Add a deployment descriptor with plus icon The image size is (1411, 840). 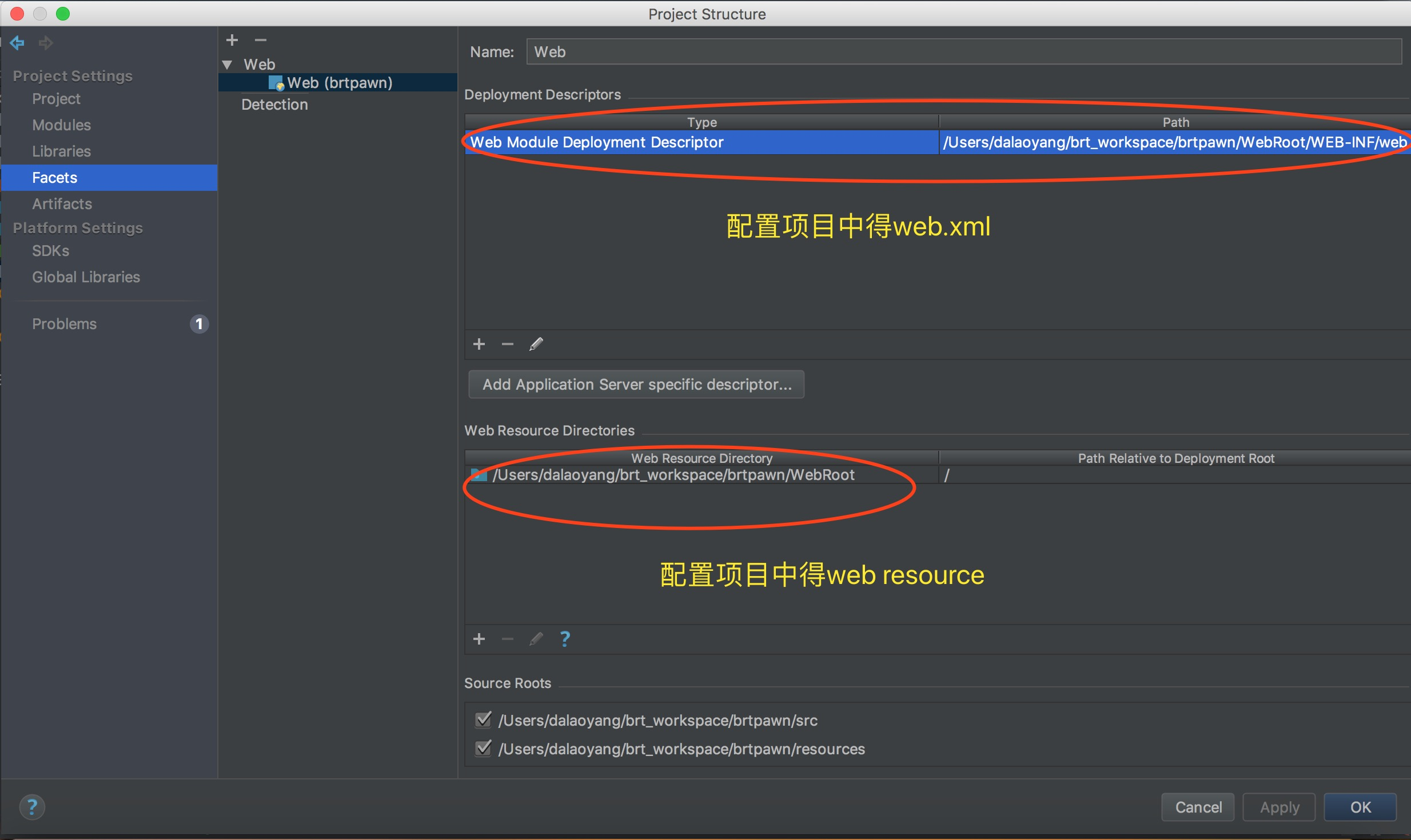tap(479, 344)
